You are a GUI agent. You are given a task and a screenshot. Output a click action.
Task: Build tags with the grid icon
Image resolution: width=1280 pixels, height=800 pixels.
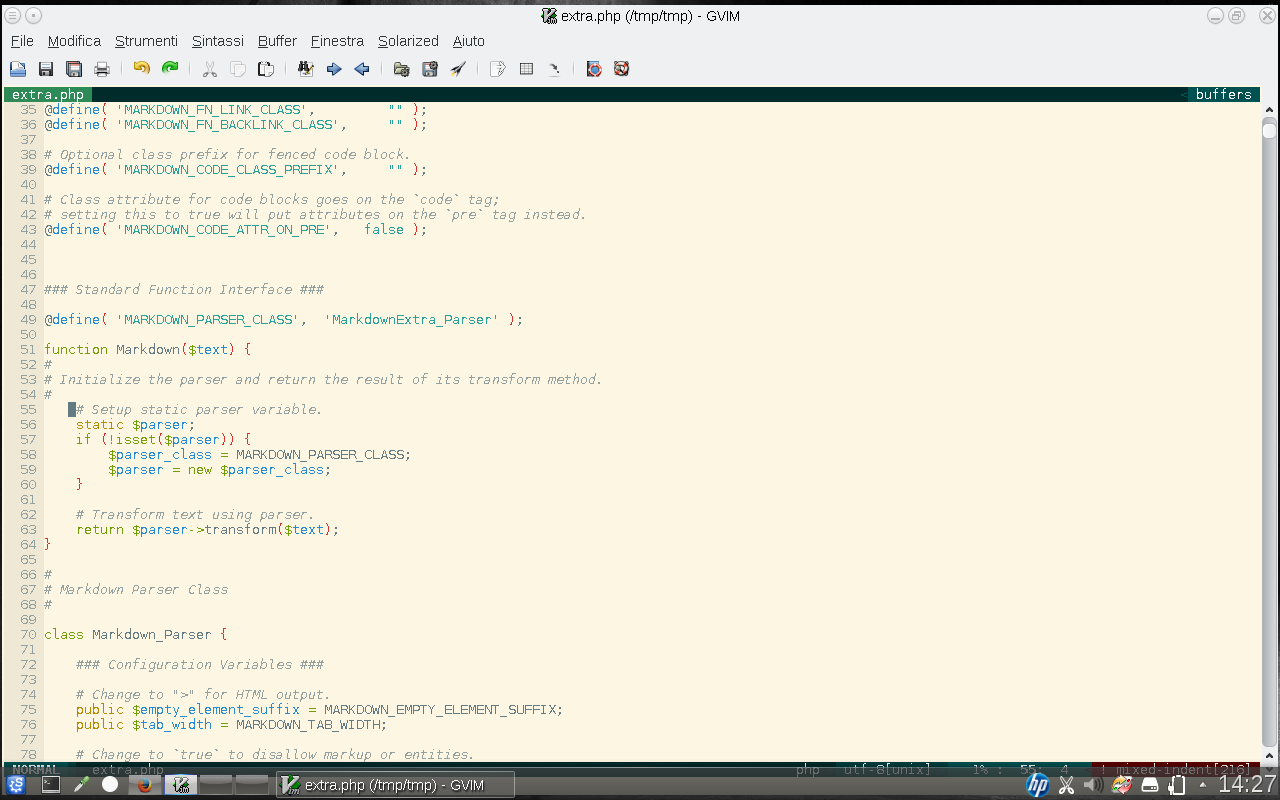click(x=526, y=69)
